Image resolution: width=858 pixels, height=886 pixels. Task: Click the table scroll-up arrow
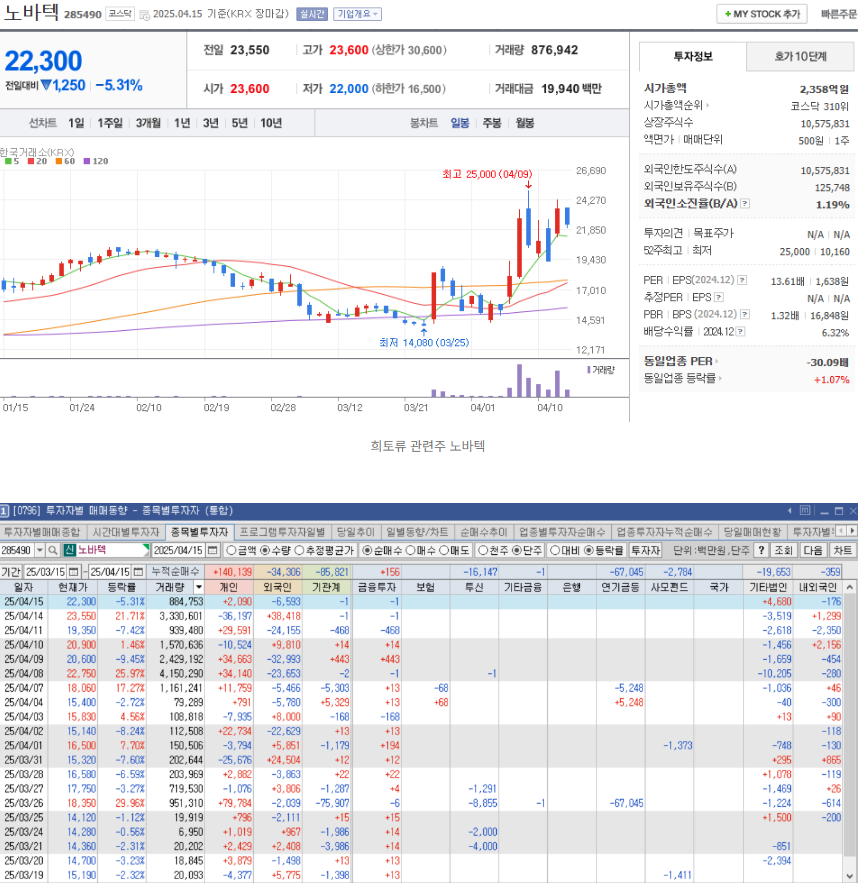click(x=850, y=588)
